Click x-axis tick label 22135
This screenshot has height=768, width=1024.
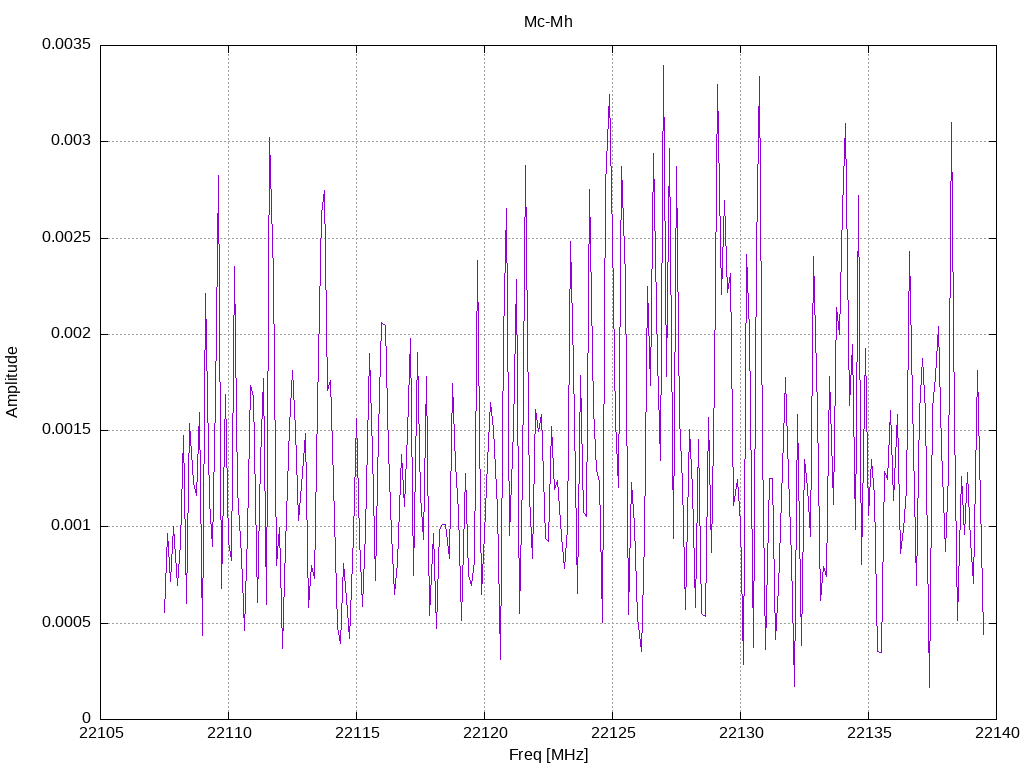(x=869, y=733)
